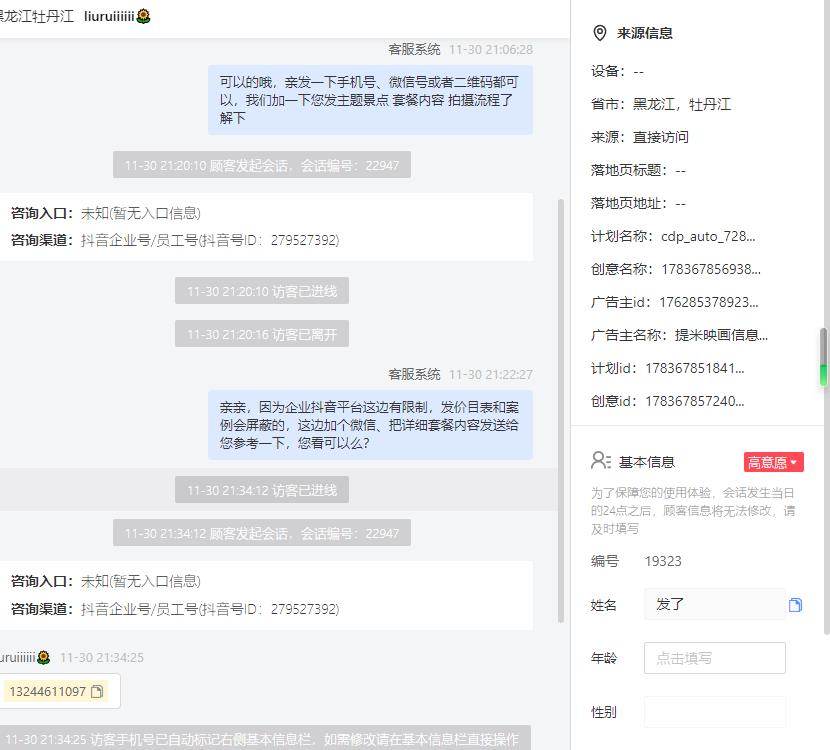Click system notice 11-30 21:20:10 顾客发起会话
Screen dimensions: 830x750
point(261,165)
